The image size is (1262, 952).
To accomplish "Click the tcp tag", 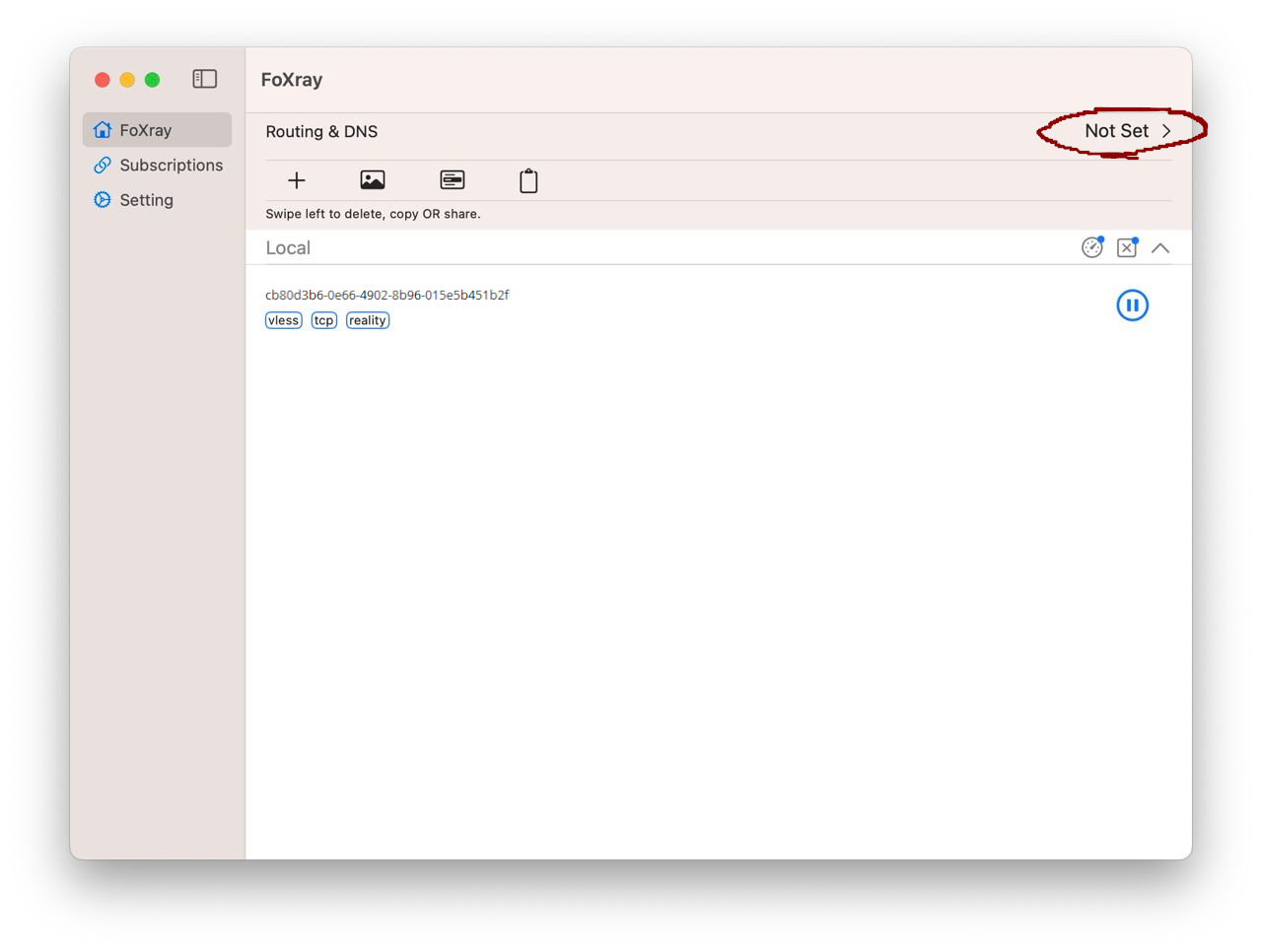I will (x=324, y=320).
